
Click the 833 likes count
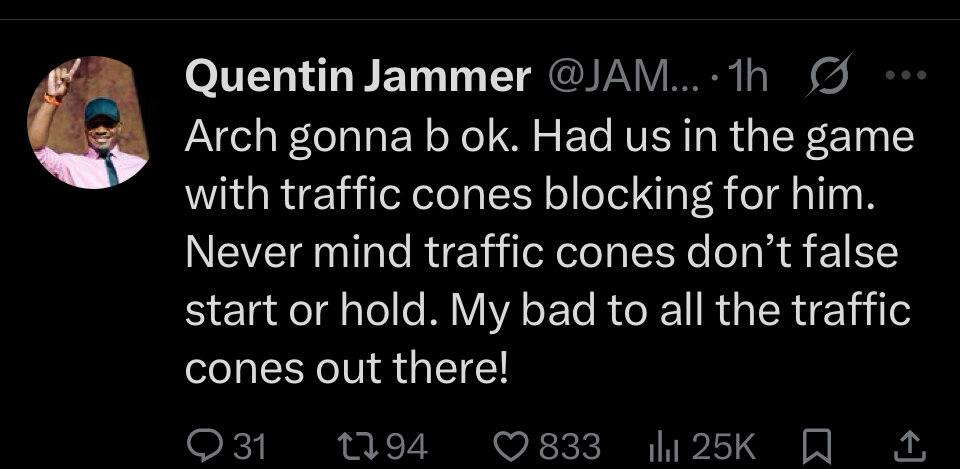pos(569,445)
